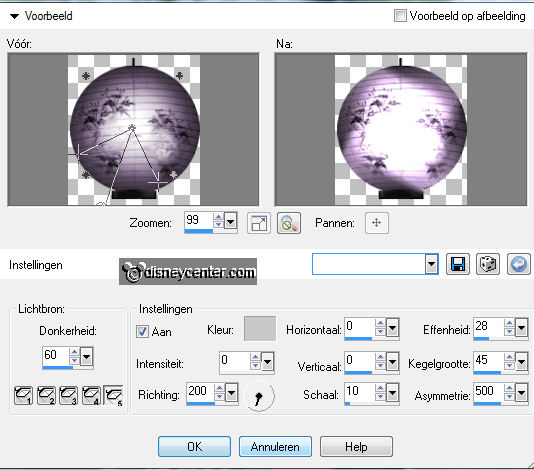The width and height of the screenshot is (534, 470).
Task: Open the Zoomen value dropdown arrow
Action: (231, 222)
